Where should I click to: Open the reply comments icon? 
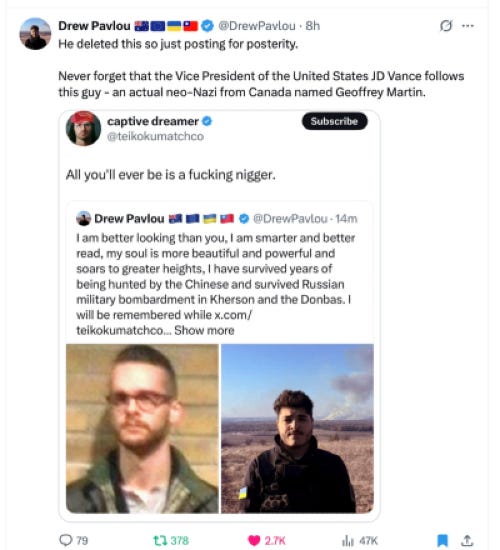tap(66, 540)
